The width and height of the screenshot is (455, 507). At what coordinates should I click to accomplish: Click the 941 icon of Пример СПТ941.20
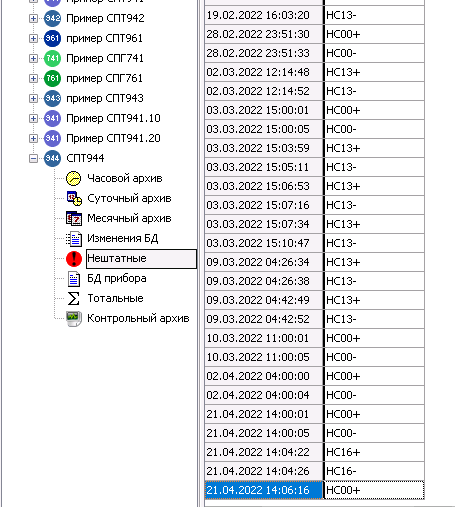coord(52,138)
